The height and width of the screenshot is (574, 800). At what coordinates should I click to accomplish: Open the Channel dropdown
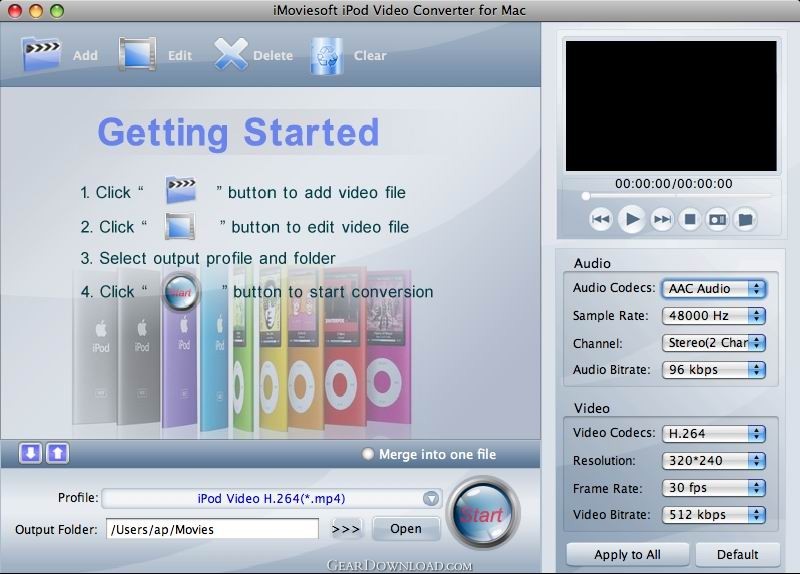click(714, 343)
